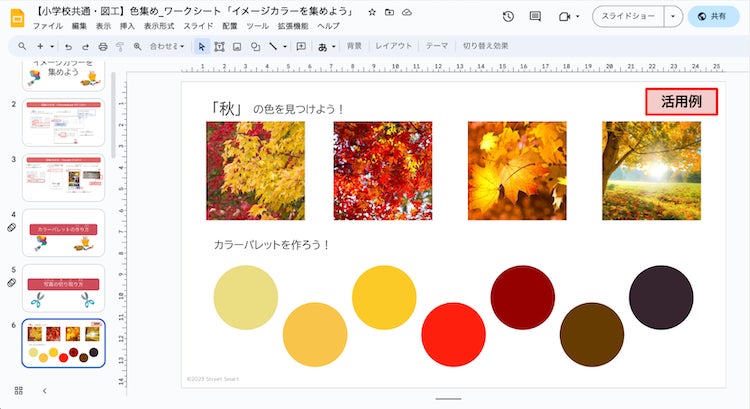Screen dimensions: 750x409
Task: Search menus with the magnifier icon
Action: pos(22,46)
